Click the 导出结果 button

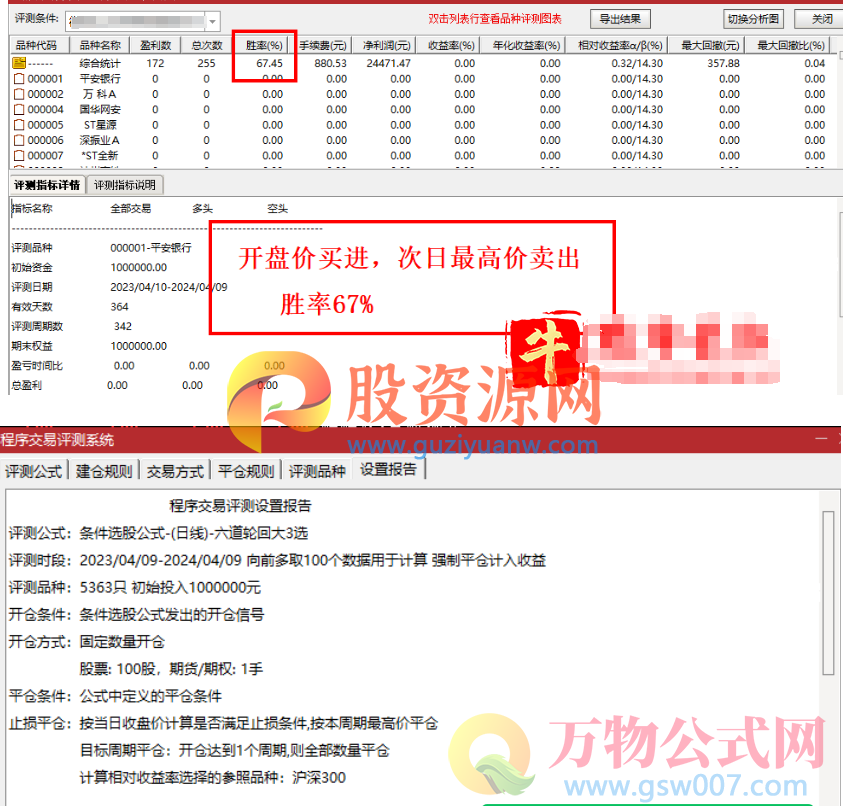pos(620,19)
